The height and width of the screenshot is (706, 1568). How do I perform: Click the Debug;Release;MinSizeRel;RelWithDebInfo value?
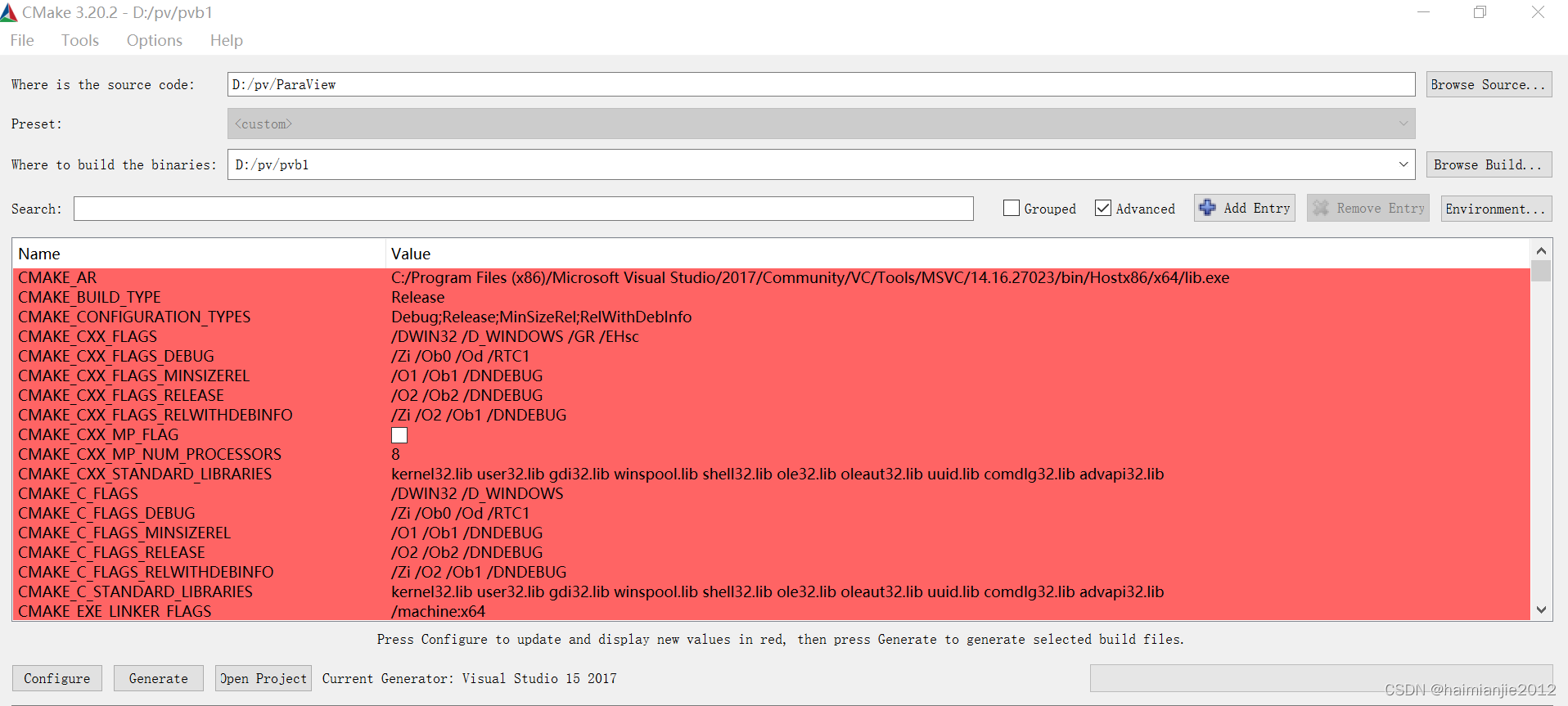click(x=541, y=317)
